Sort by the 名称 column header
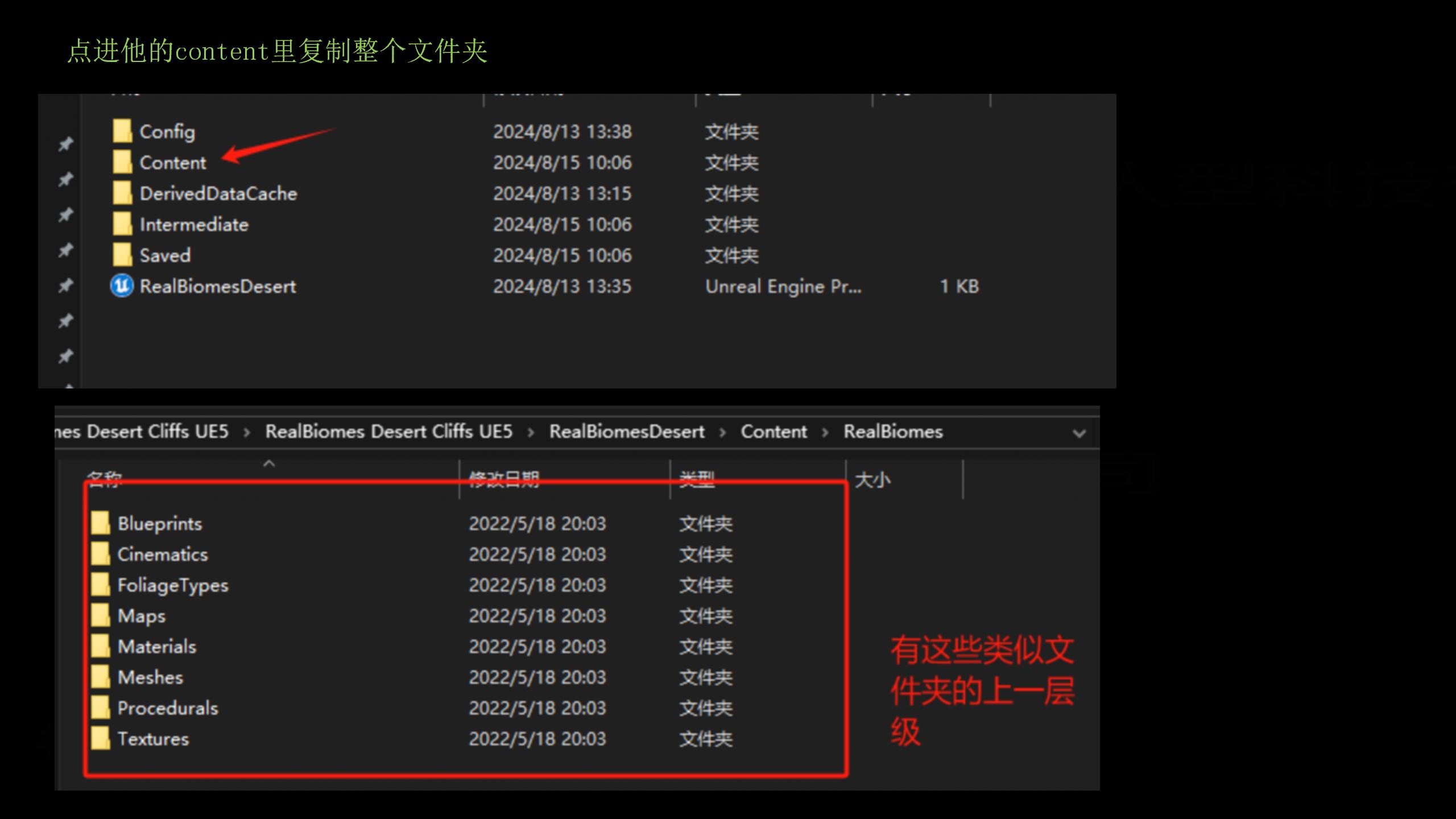 click(x=105, y=480)
